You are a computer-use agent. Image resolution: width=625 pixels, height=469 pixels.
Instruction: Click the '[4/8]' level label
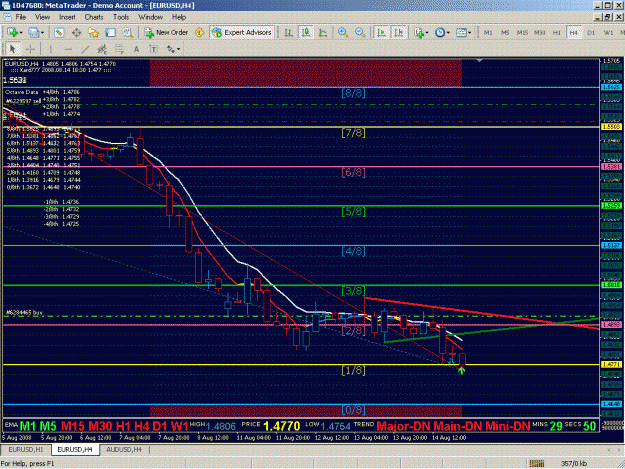(x=353, y=251)
